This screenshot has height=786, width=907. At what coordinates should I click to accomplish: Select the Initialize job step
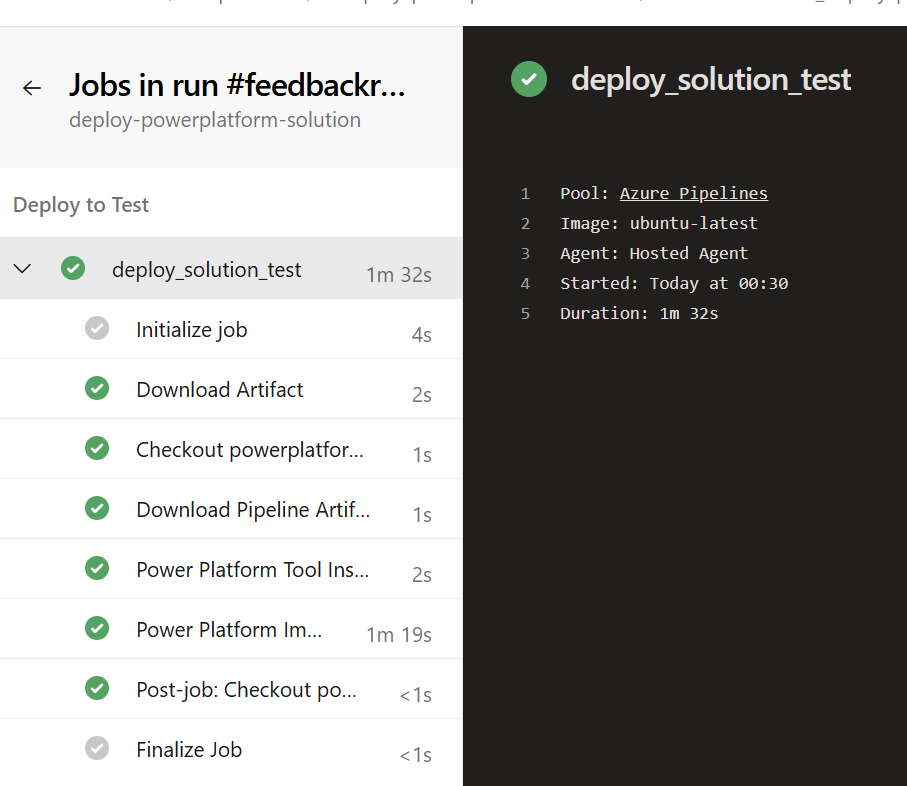click(192, 330)
